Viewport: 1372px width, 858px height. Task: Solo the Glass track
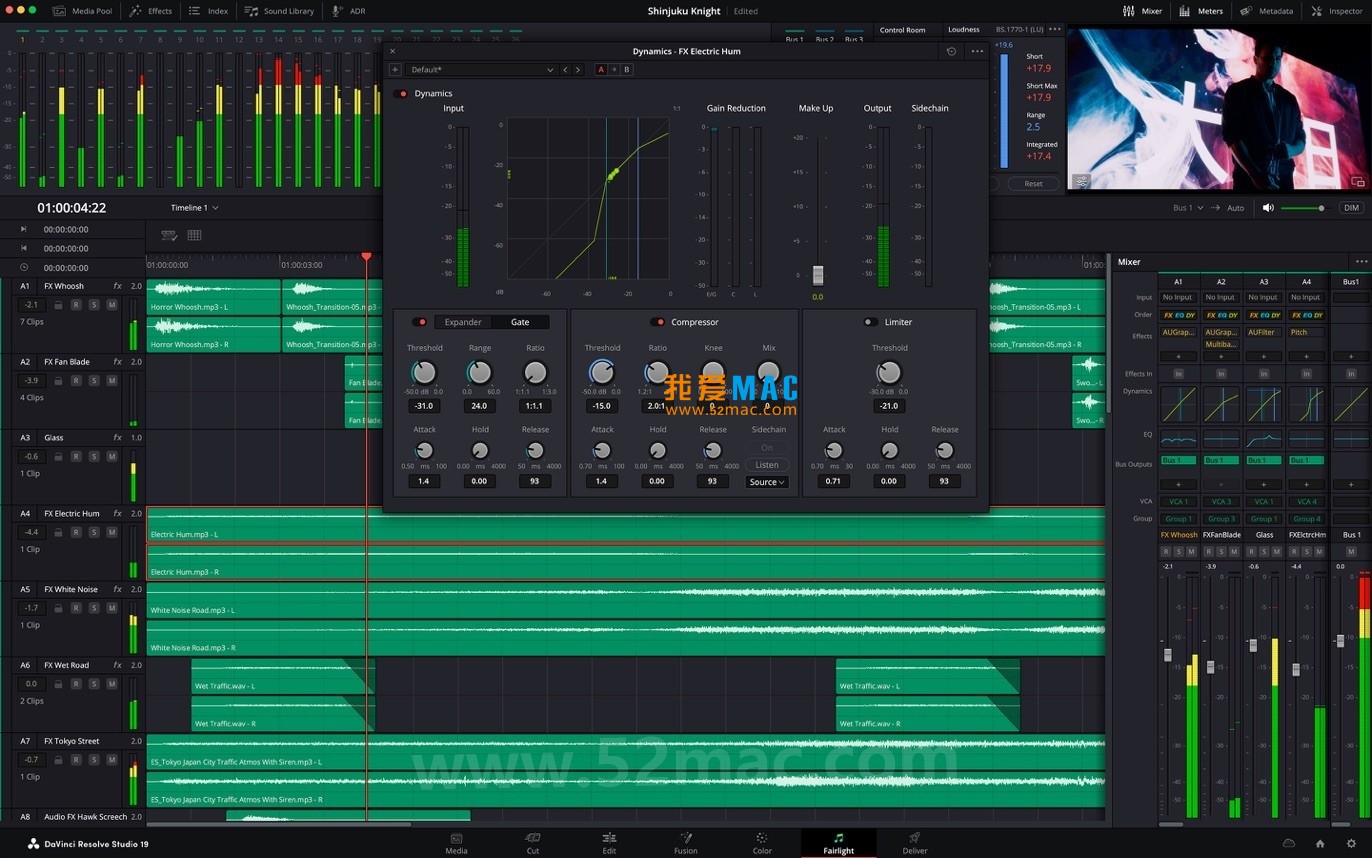[x=94, y=454]
